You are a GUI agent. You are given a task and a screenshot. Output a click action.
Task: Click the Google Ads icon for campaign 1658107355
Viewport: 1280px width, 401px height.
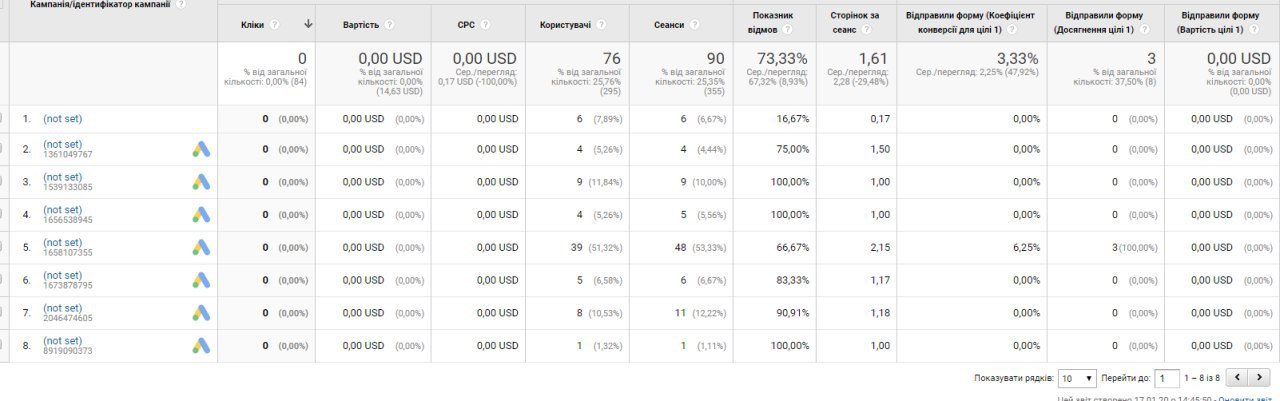tap(202, 247)
